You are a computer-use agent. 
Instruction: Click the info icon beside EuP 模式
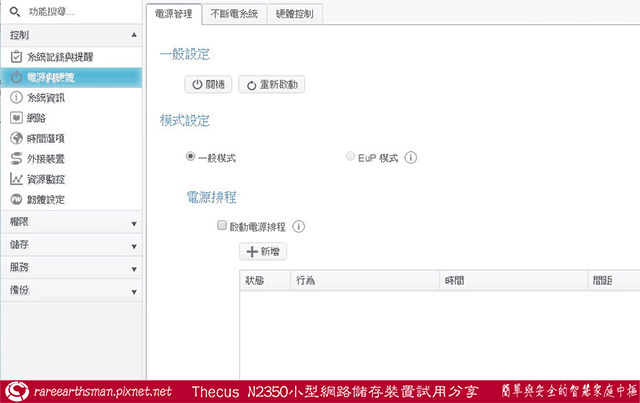pos(411,157)
